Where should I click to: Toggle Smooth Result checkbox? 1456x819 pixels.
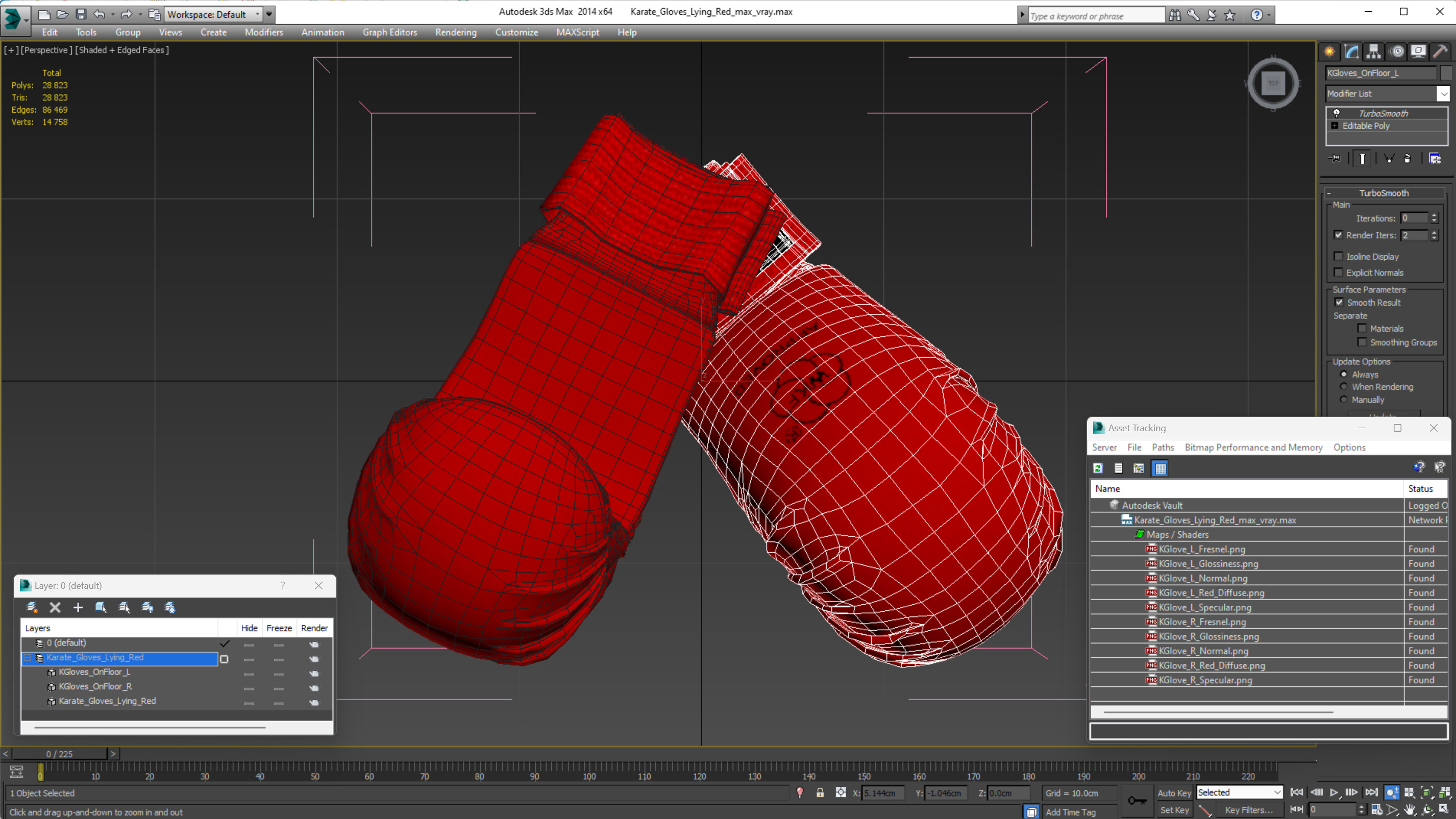click(x=1339, y=302)
